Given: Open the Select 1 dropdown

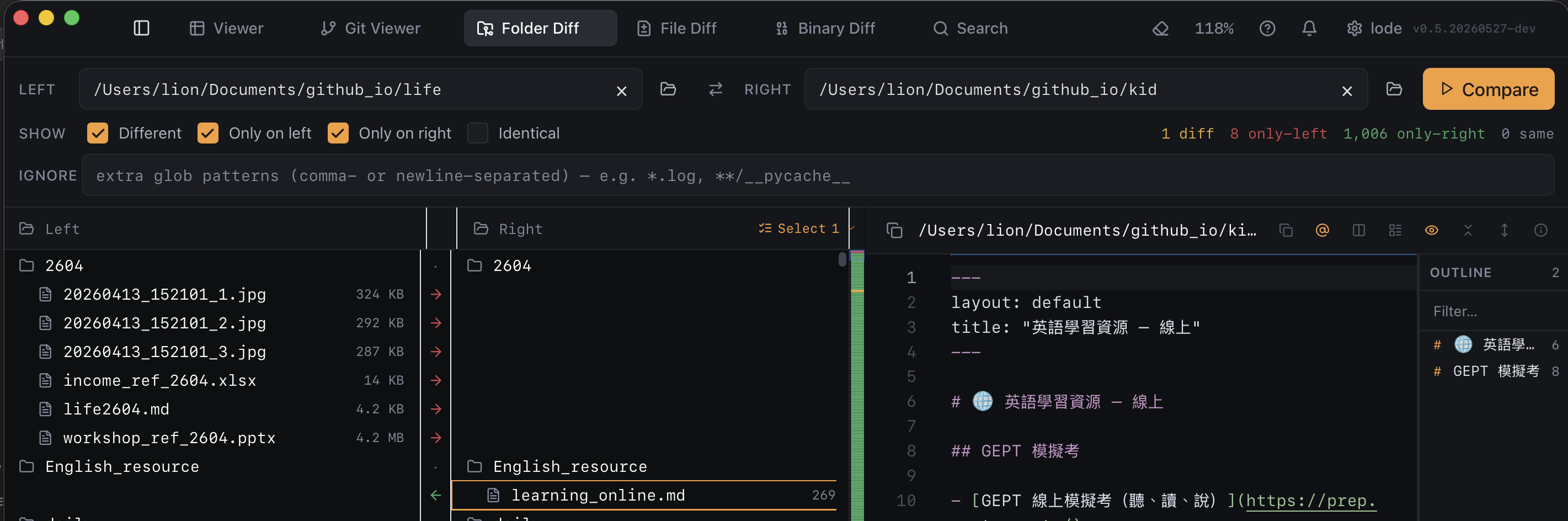Looking at the screenshot, I should click(806, 228).
